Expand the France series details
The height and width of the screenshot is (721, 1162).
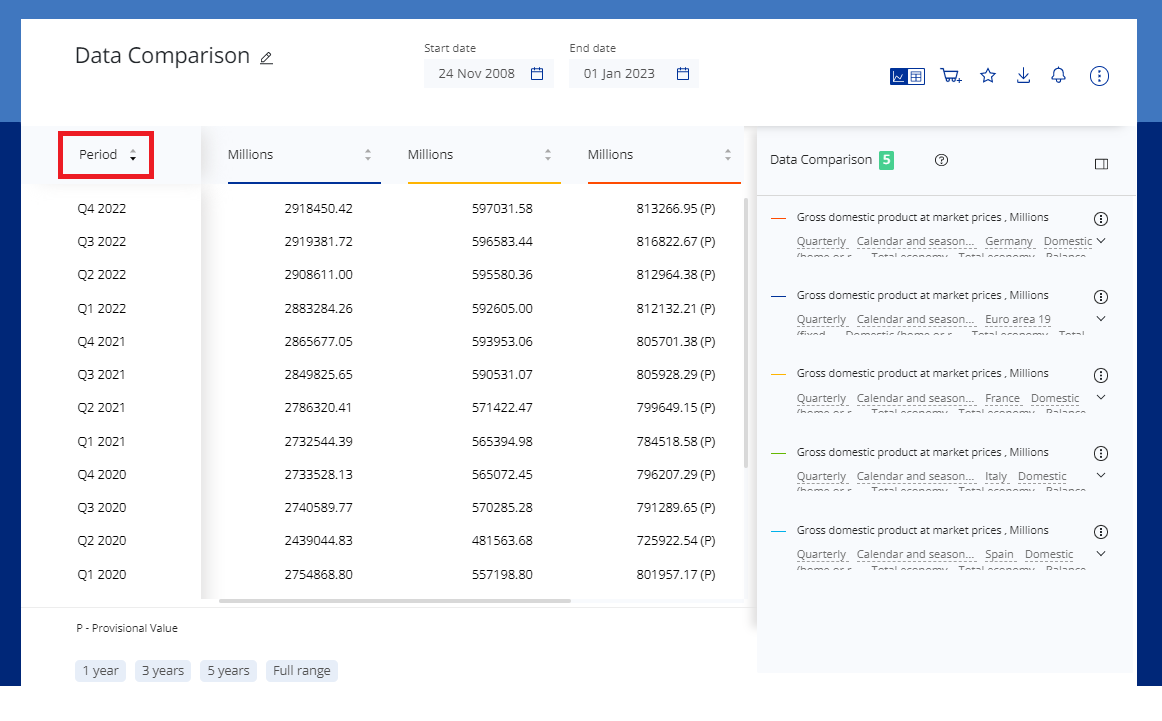(1101, 397)
